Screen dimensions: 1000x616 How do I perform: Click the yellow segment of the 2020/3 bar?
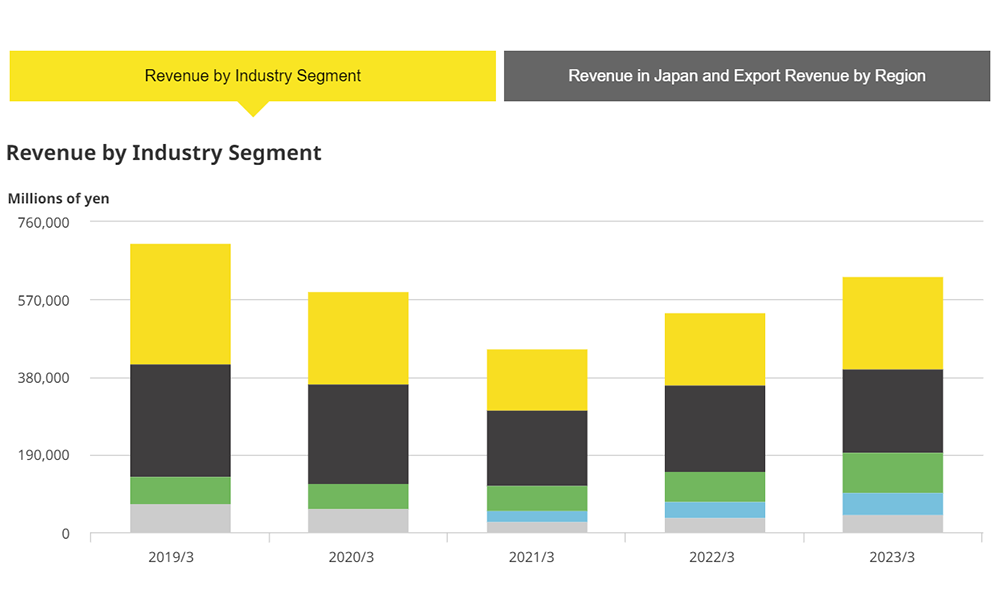pyautogui.click(x=358, y=338)
